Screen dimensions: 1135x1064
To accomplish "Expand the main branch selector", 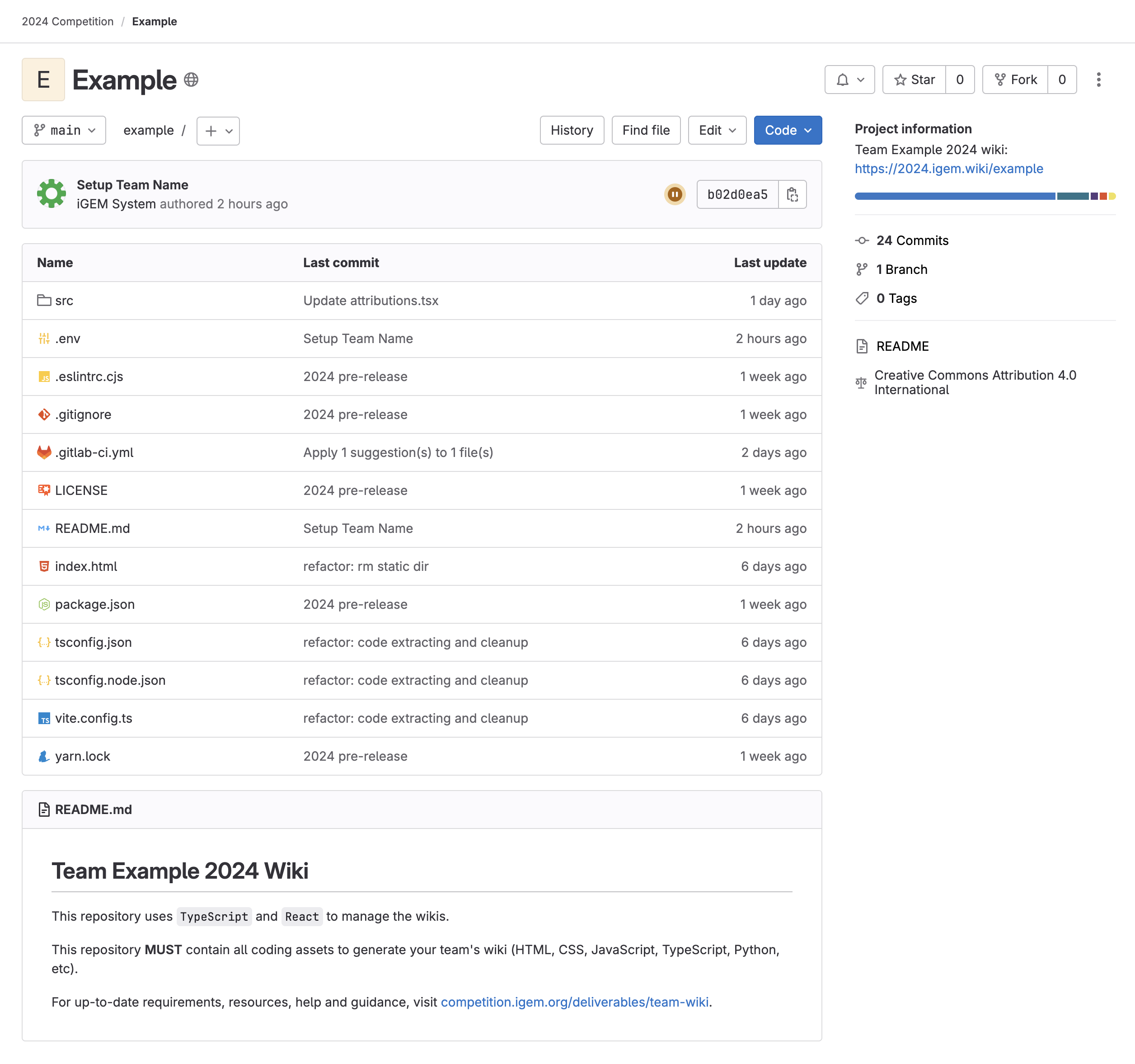I will (64, 130).
